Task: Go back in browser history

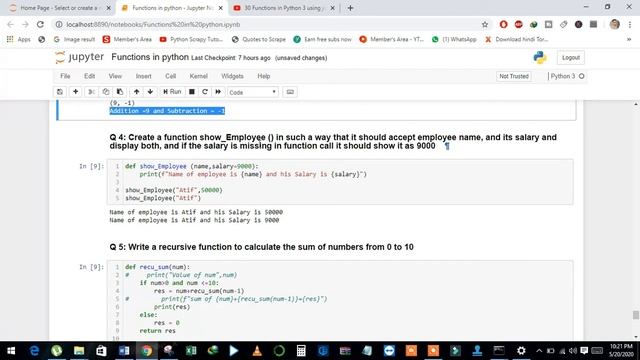Action: tap(11, 24)
